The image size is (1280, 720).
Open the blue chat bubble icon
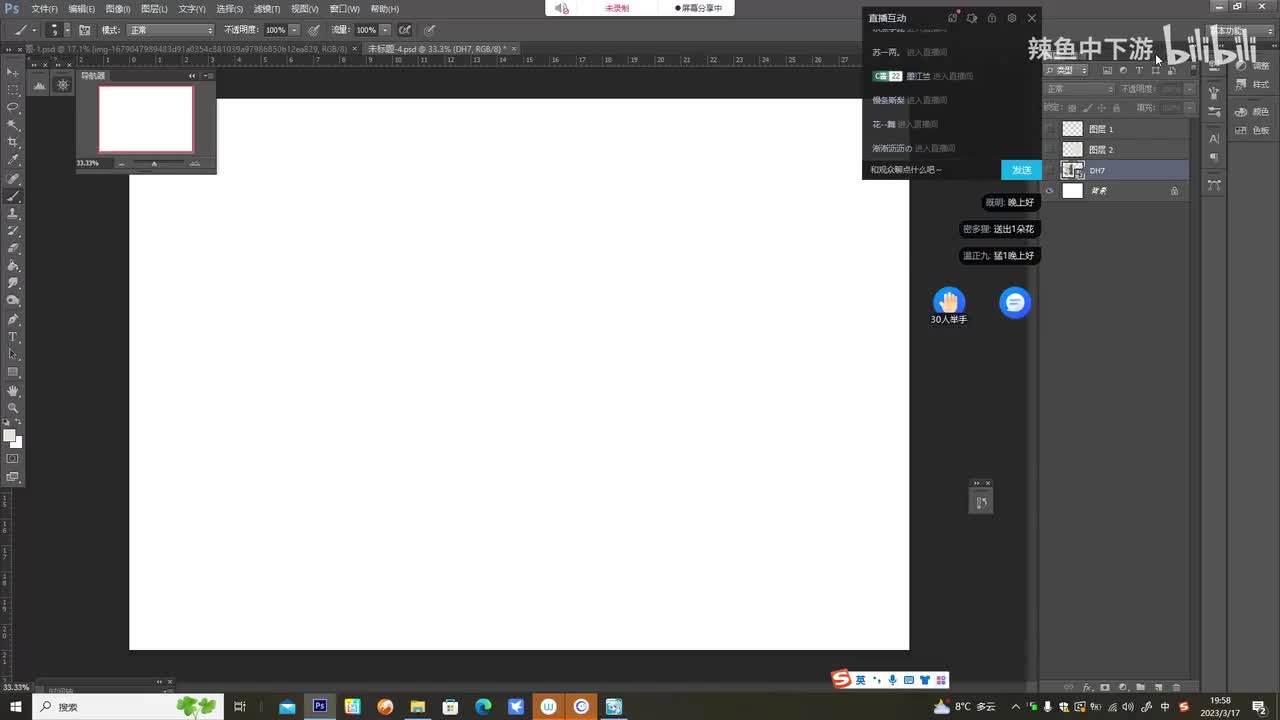[x=1015, y=302]
